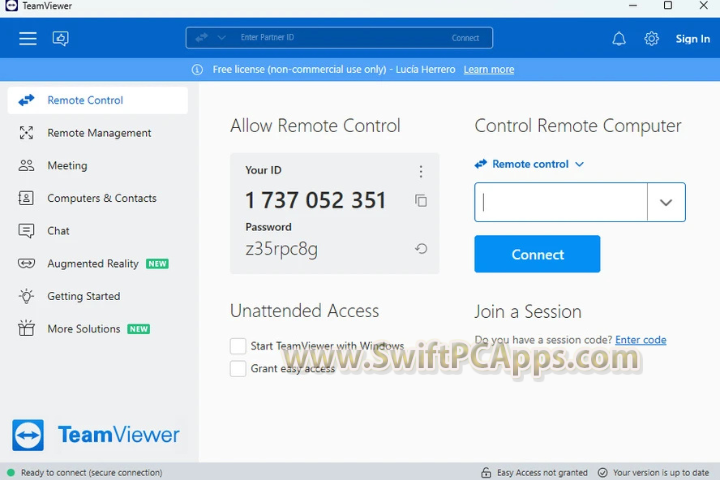This screenshot has width=720, height=480.
Task: Expand the connection mode chevron in top search bar
Action: (x=221, y=38)
